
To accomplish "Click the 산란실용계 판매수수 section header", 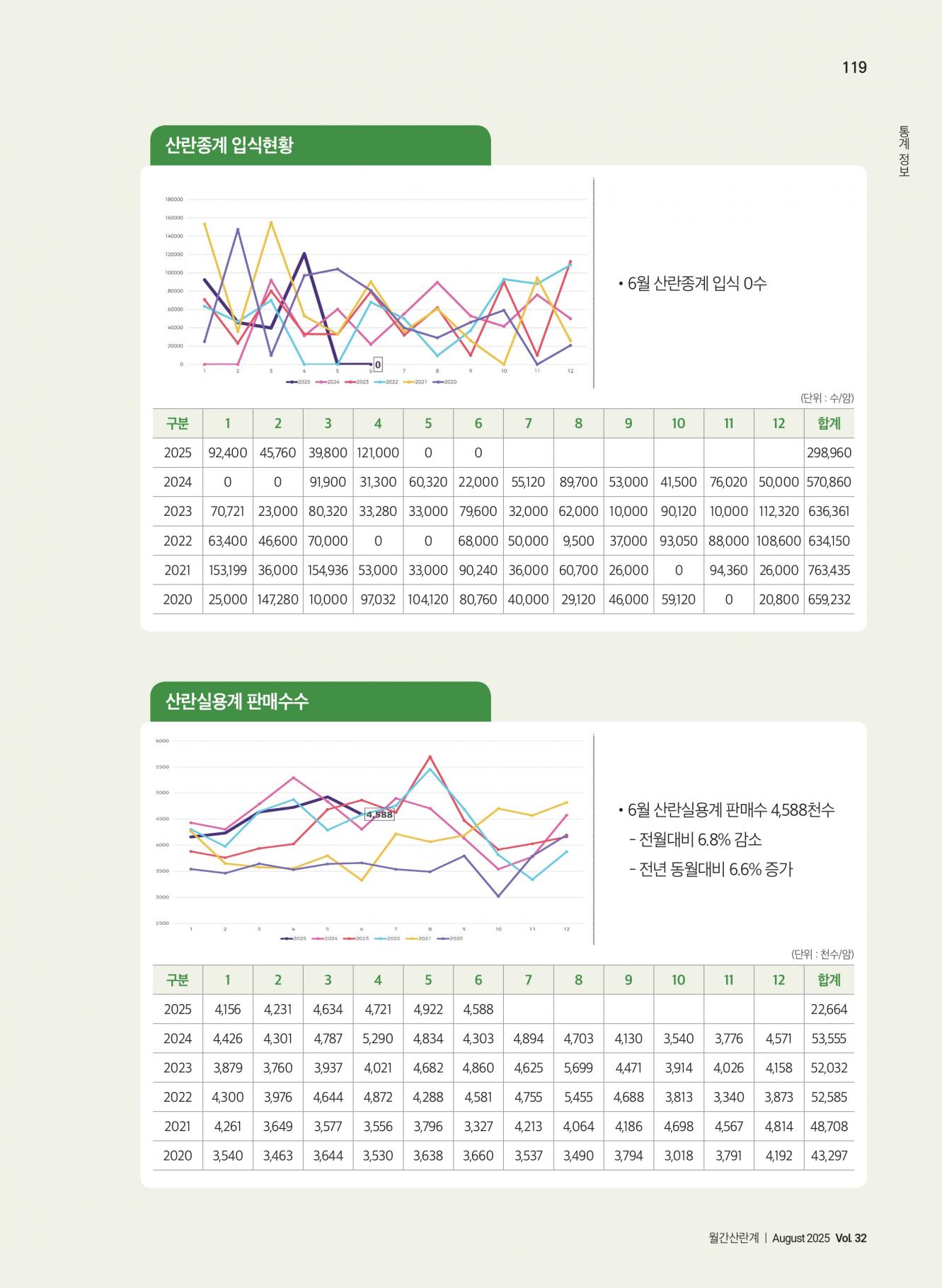I will pyautogui.click(x=237, y=702).
